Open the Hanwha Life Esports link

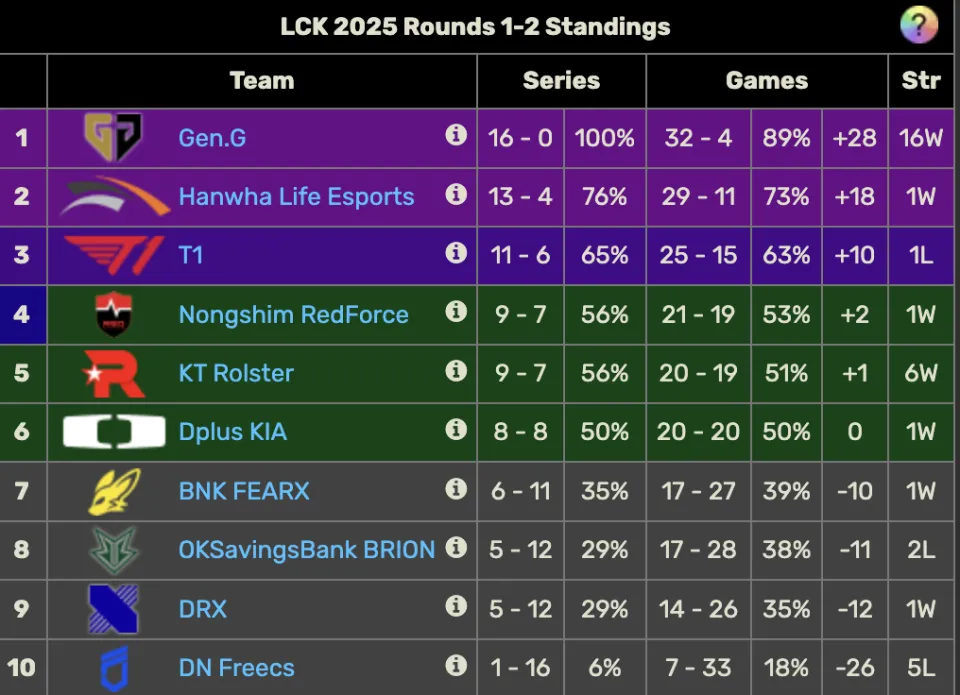point(296,197)
